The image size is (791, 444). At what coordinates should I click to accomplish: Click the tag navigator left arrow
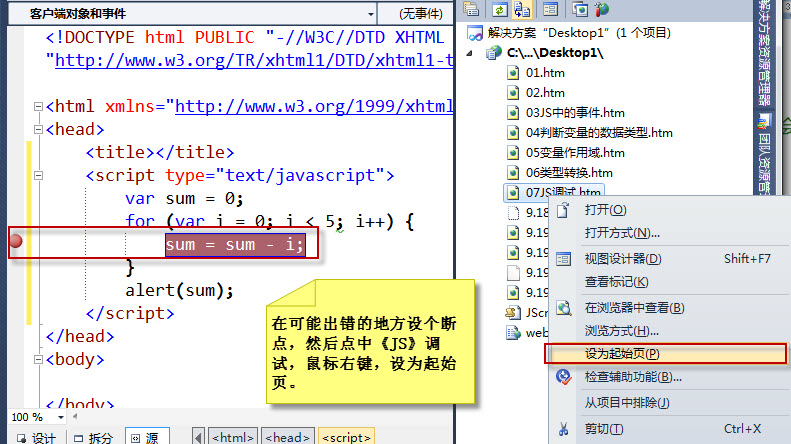pyautogui.click(x=198, y=437)
